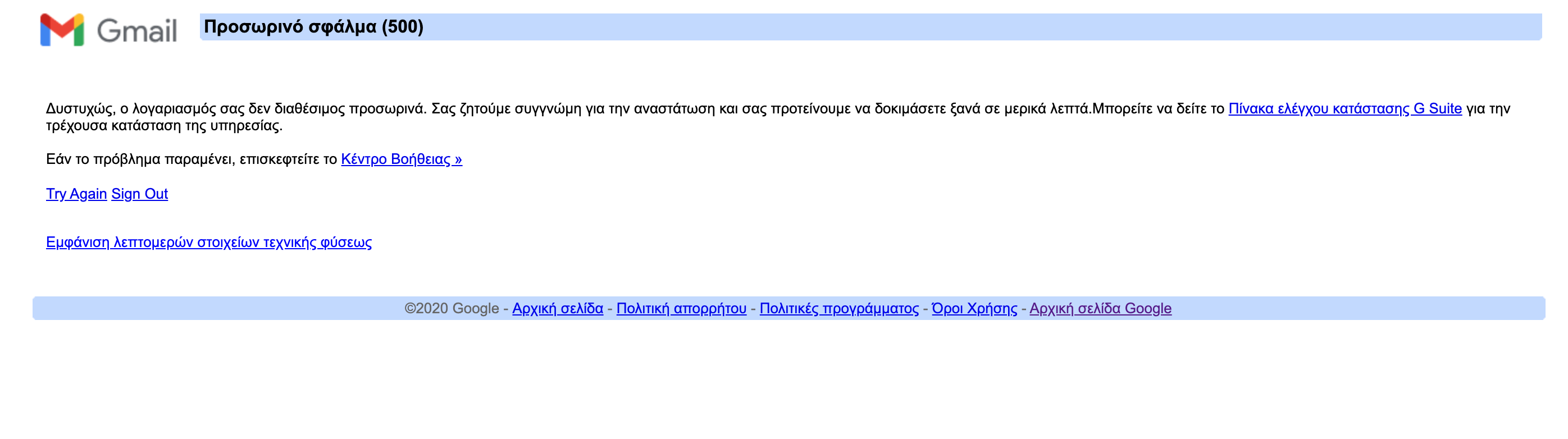Open the Κέντρο Βοήθειας link
This screenshot has width=1568, height=439.
click(x=401, y=159)
